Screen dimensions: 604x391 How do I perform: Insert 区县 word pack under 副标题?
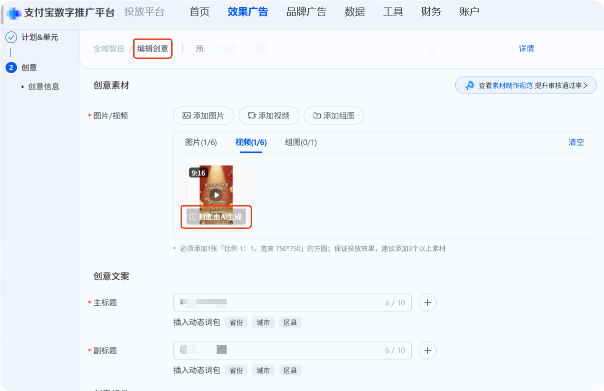pos(290,371)
